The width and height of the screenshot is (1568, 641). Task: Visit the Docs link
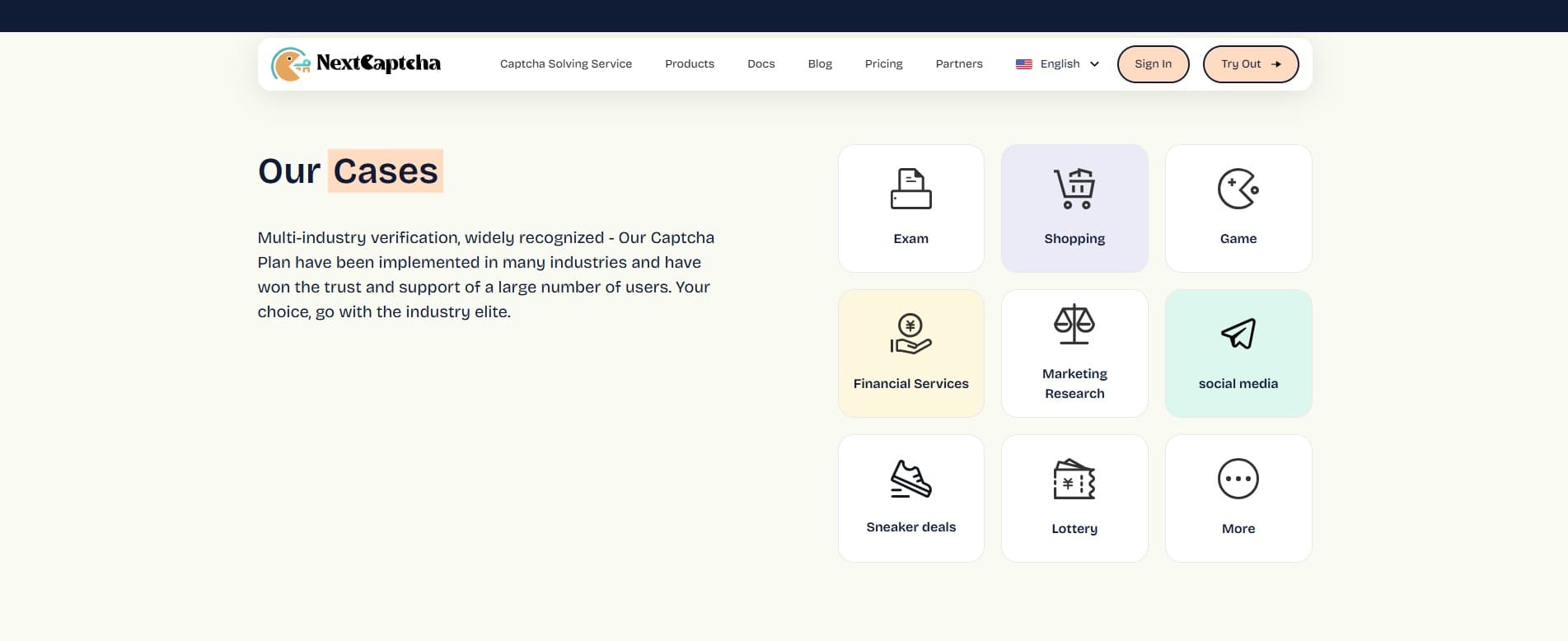point(761,64)
